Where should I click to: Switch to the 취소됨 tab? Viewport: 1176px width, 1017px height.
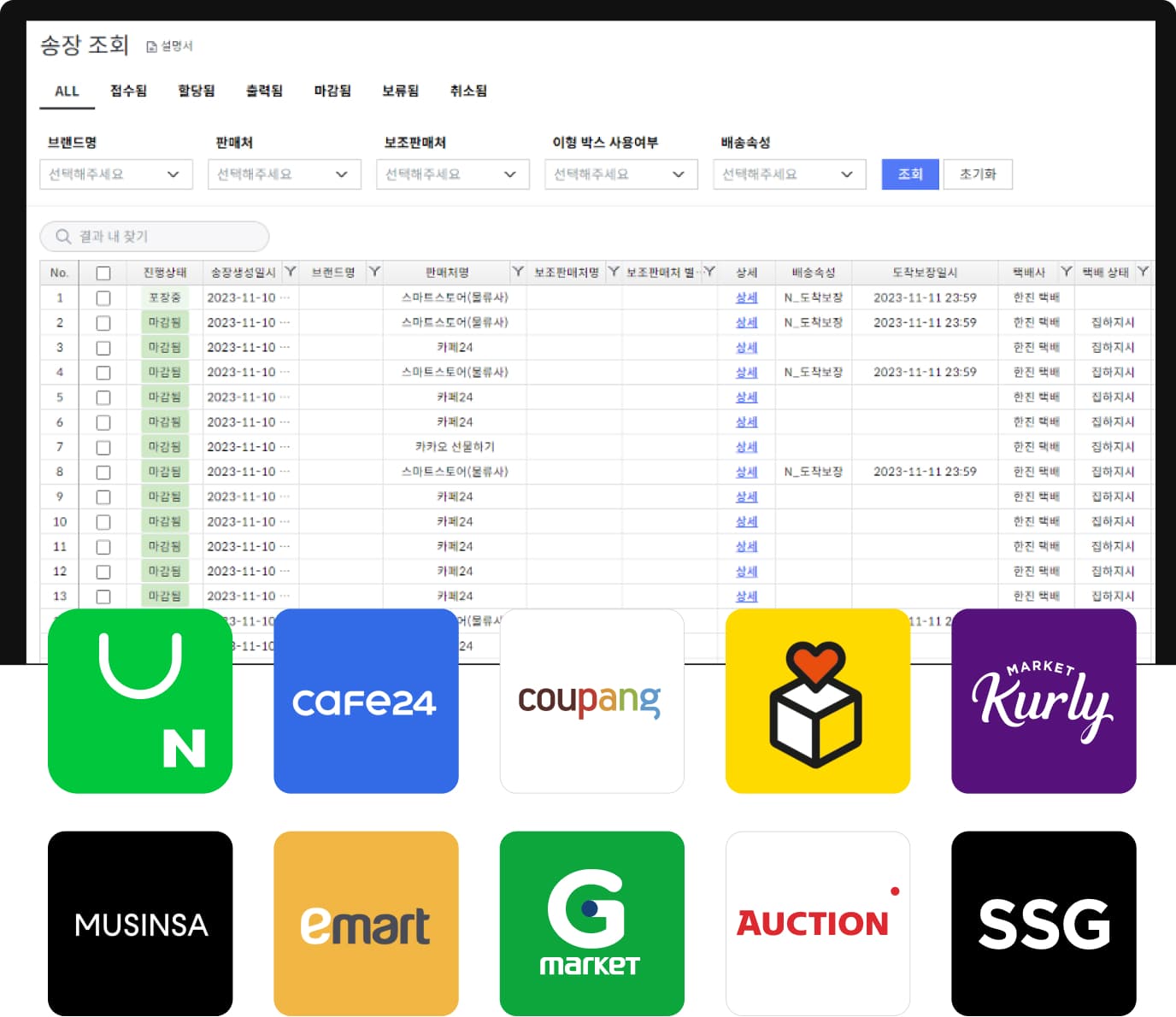[x=468, y=91]
